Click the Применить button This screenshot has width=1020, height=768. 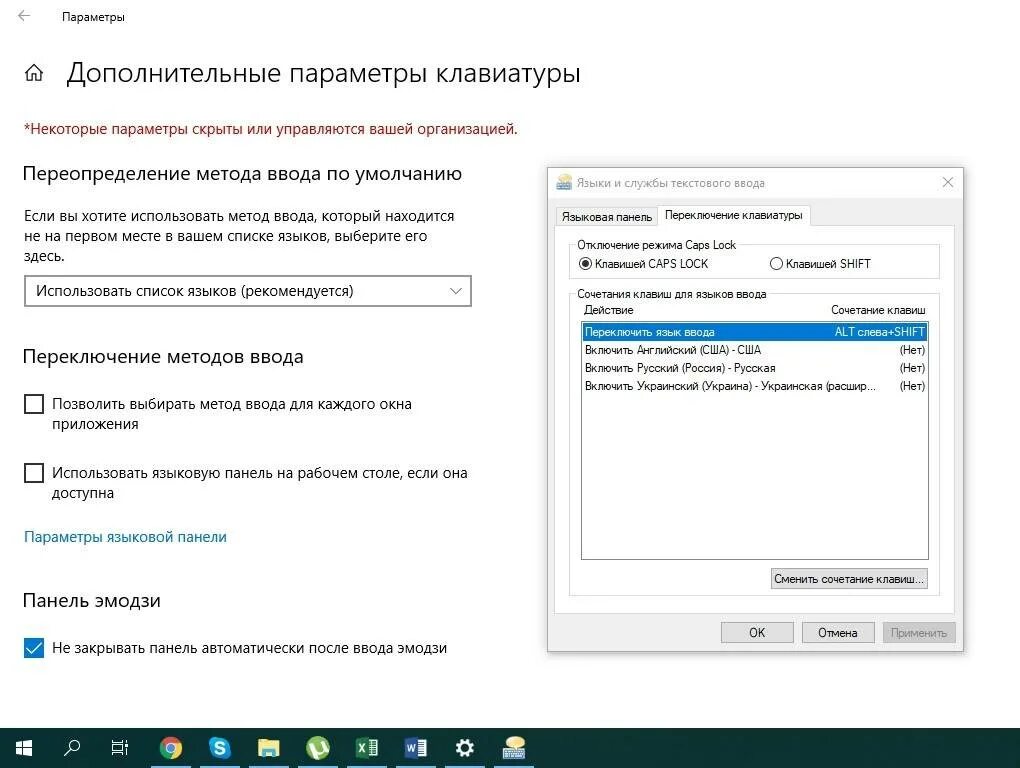coord(919,633)
